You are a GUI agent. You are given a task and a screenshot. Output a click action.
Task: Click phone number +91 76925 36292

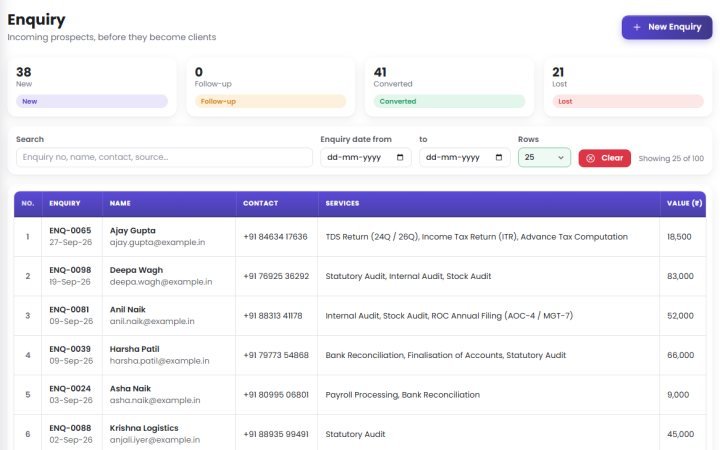pyautogui.click(x=276, y=276)
